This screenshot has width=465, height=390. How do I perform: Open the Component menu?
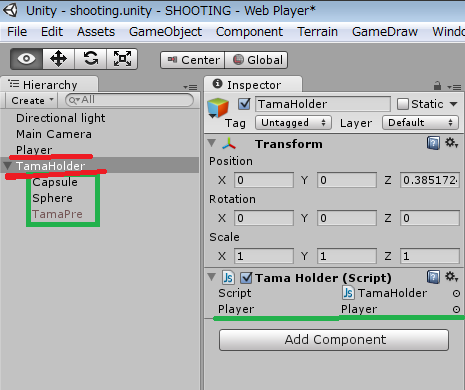pyautogui.click(x=249, y=32)
